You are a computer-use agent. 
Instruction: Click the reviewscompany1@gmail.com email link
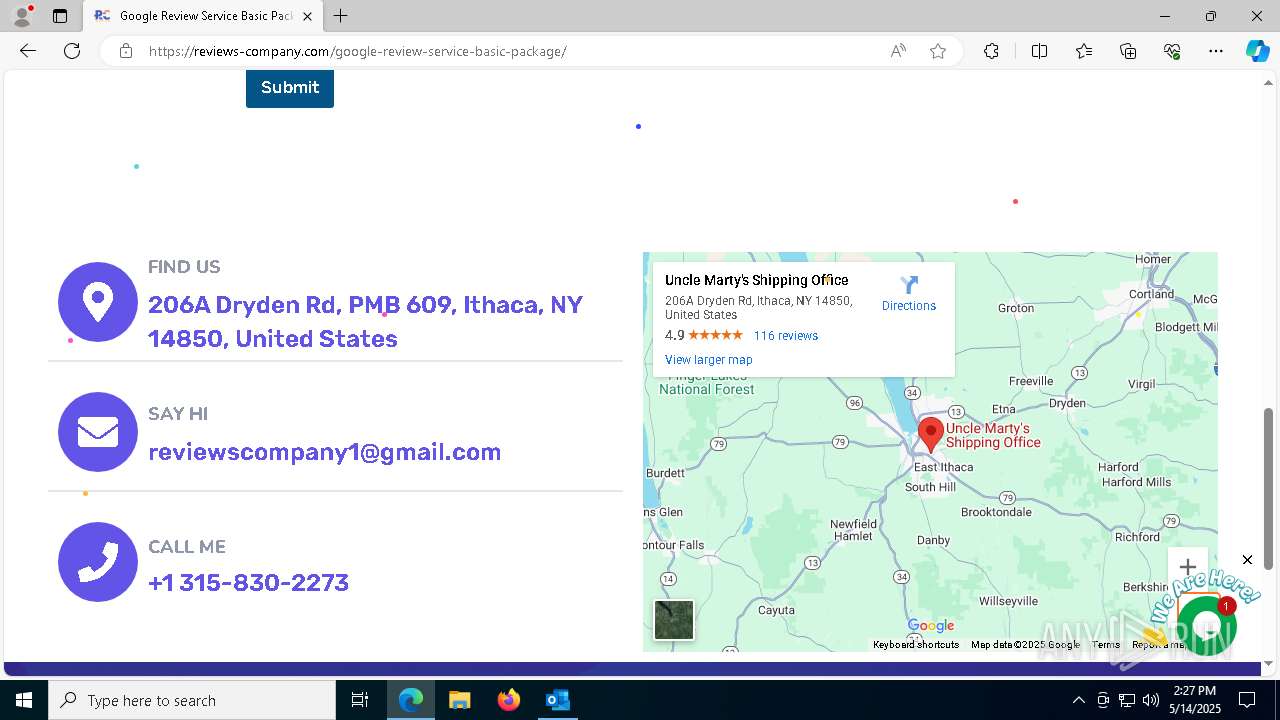point(325,452)
